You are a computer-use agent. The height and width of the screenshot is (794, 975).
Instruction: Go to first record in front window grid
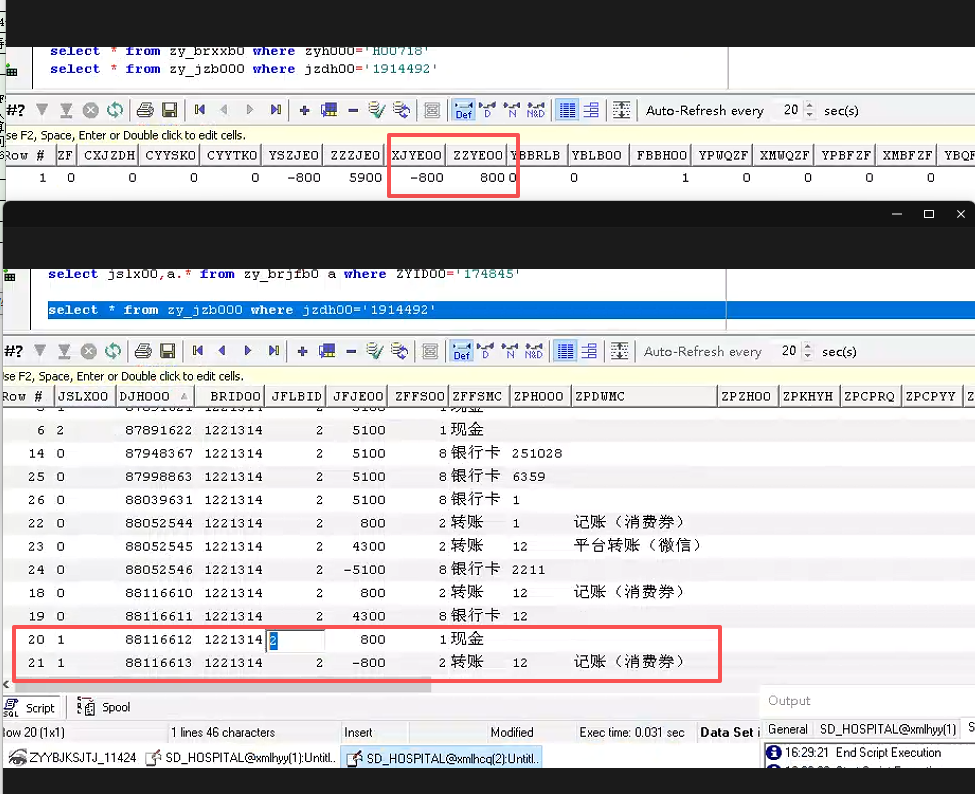pyautogui.click(x=198, y=351)
